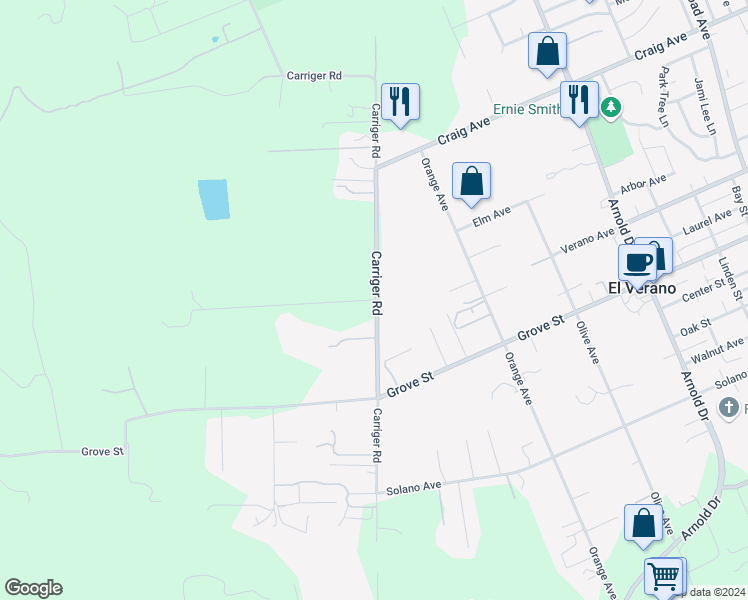Click the shopping bag marker behind the coffee cup

(x=663, y=256)
